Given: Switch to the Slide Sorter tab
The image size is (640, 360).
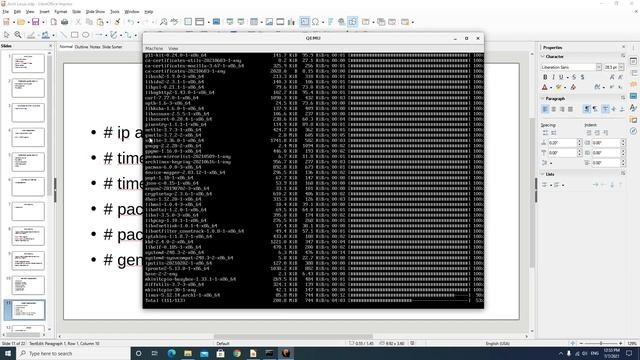Looking at the screenshot, I should pos(112,47).
